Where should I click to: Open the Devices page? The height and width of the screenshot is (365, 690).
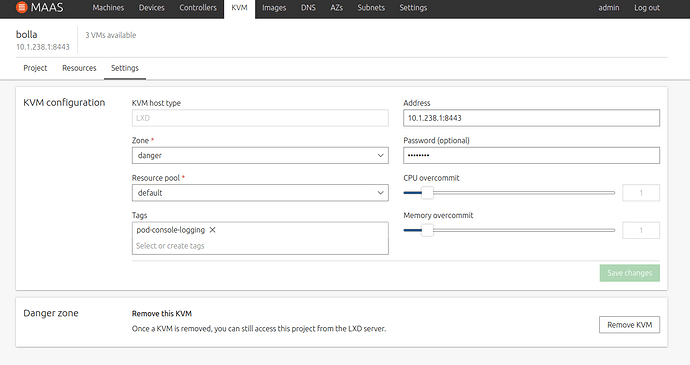coord(151,8)
